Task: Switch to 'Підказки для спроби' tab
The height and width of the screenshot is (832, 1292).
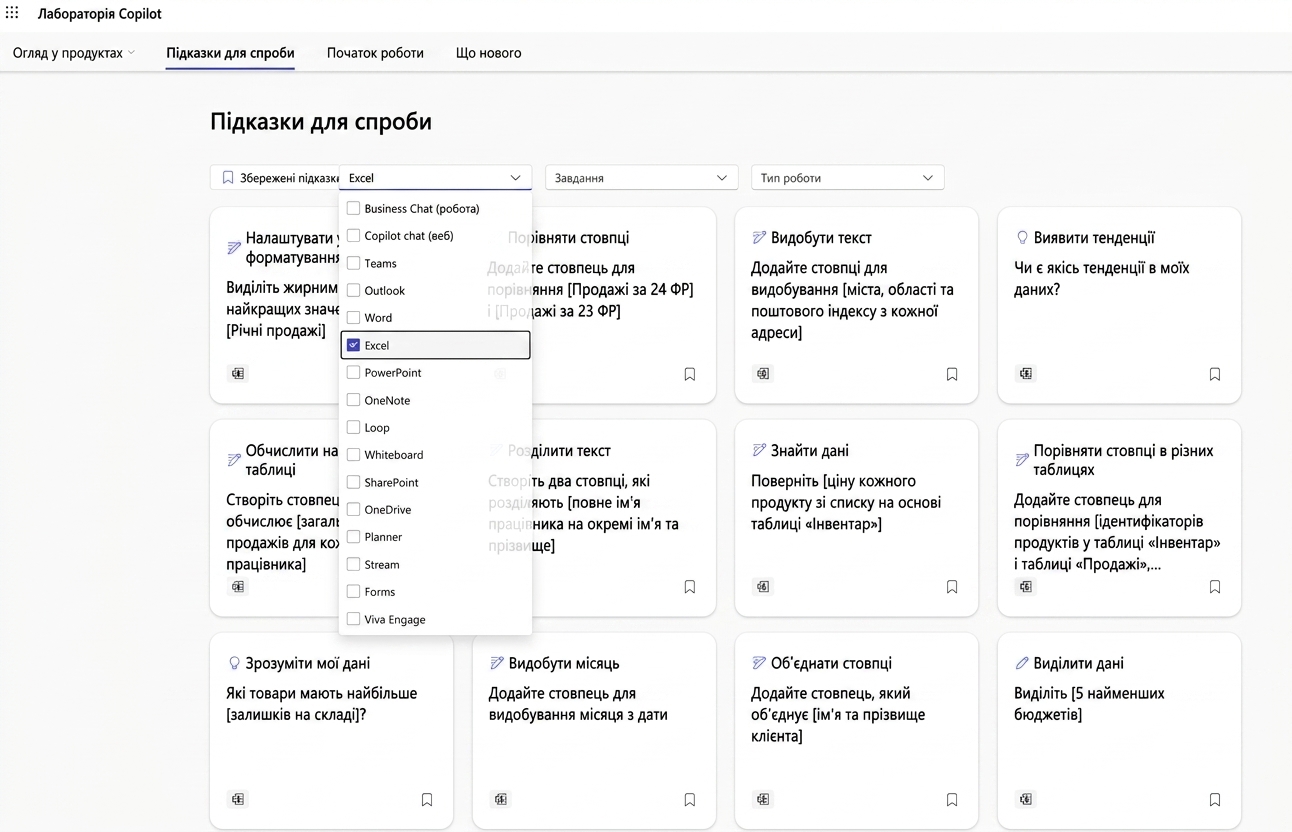Action: coord(230,53)
